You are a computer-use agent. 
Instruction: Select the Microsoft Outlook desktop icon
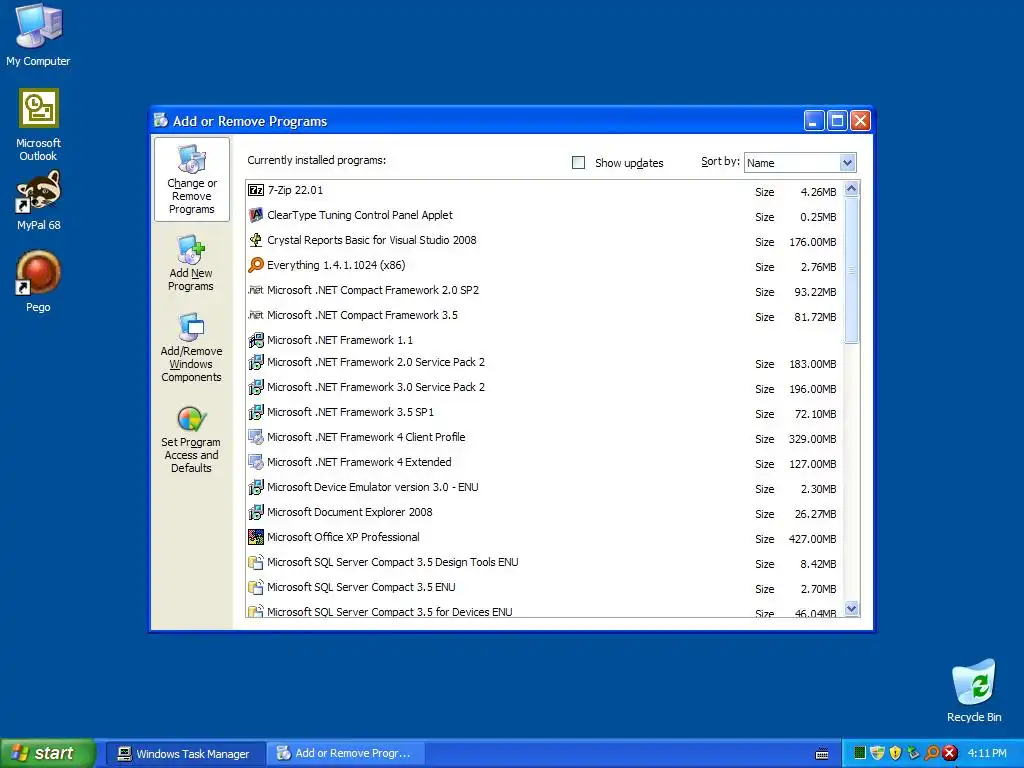(39, 125)
